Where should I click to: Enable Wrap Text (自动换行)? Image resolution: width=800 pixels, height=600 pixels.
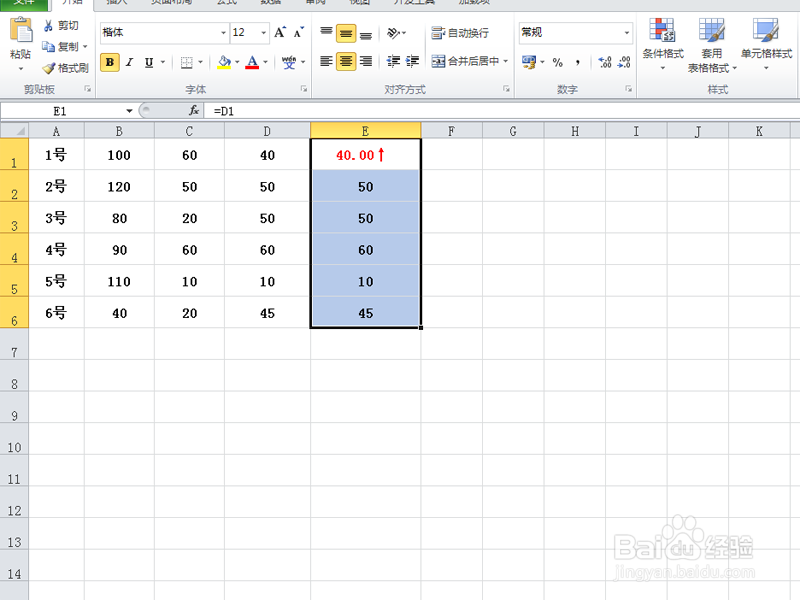click(x=460, y=33)
